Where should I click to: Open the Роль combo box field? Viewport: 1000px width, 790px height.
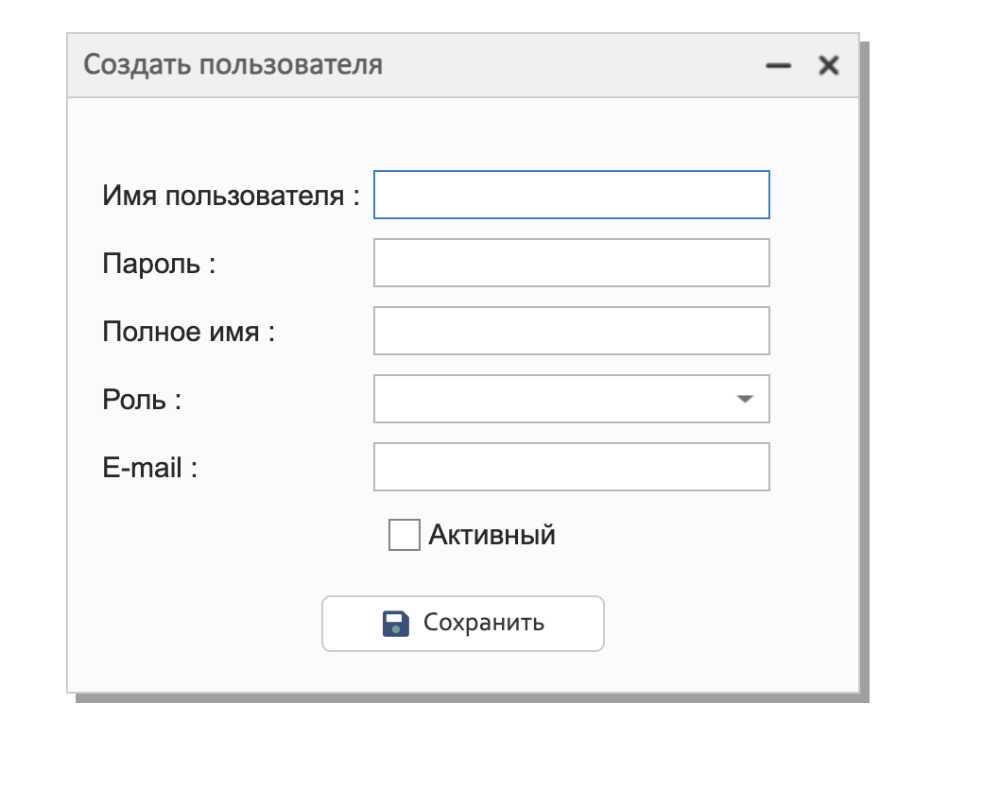click(550, 399)
